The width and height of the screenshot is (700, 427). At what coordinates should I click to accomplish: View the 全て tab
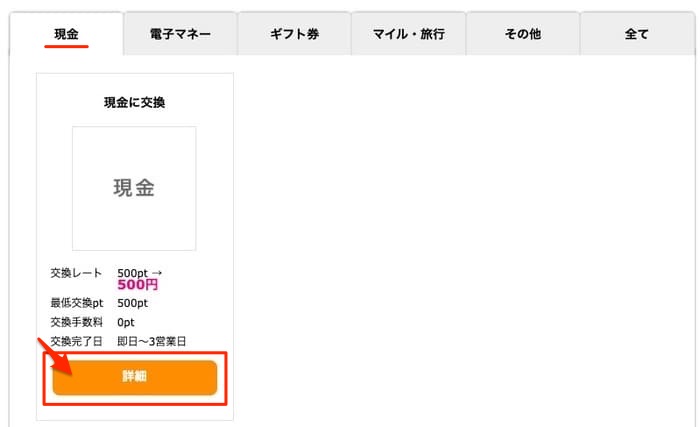coord(637,34)
